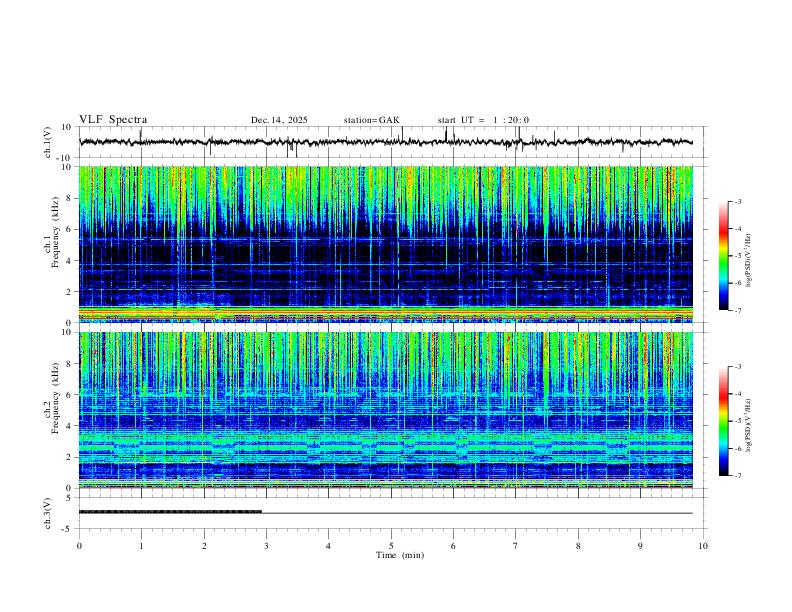Click the ch.2 "Frequency (kHz)" axis label
Image resolution: width=792 pixels, height=612 pixels.
(x=55, y=398)
